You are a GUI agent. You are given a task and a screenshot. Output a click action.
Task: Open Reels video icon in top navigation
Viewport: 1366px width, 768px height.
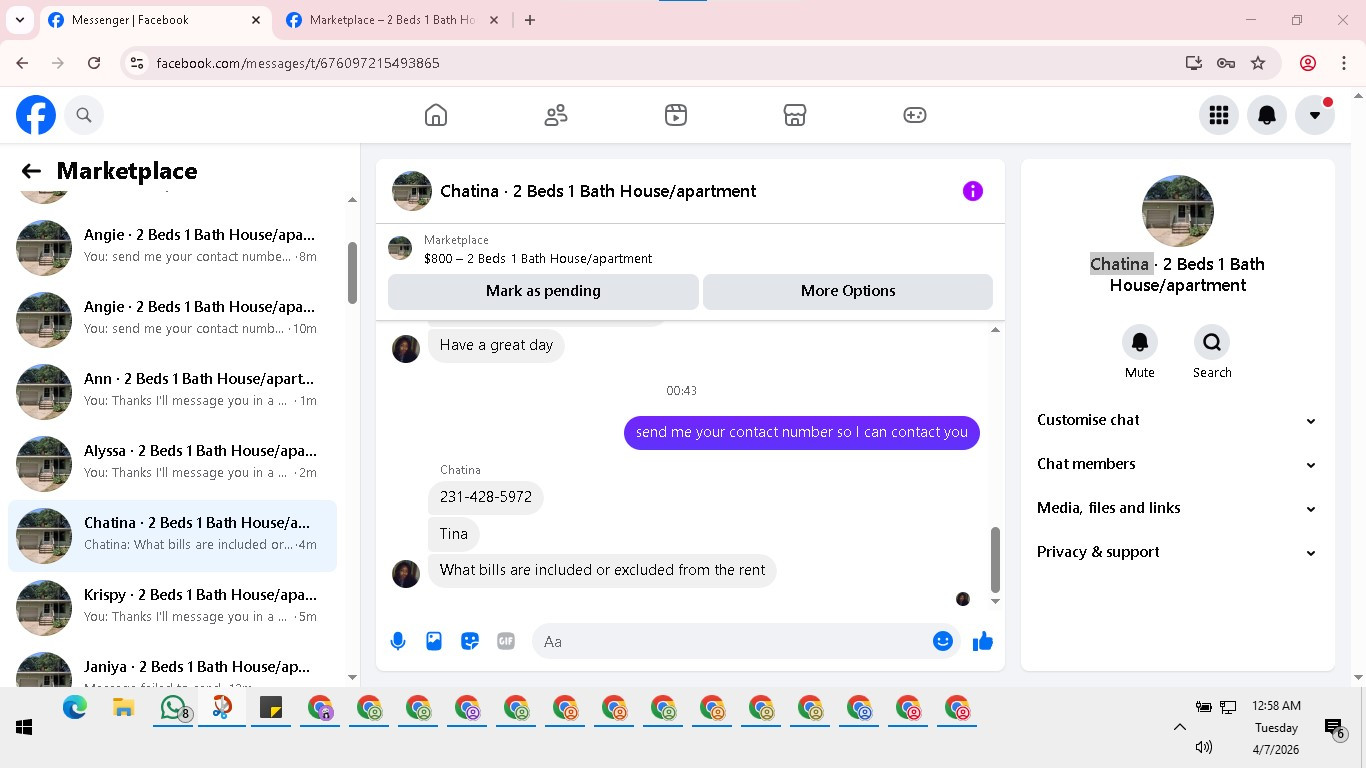[x=676, y=115]
